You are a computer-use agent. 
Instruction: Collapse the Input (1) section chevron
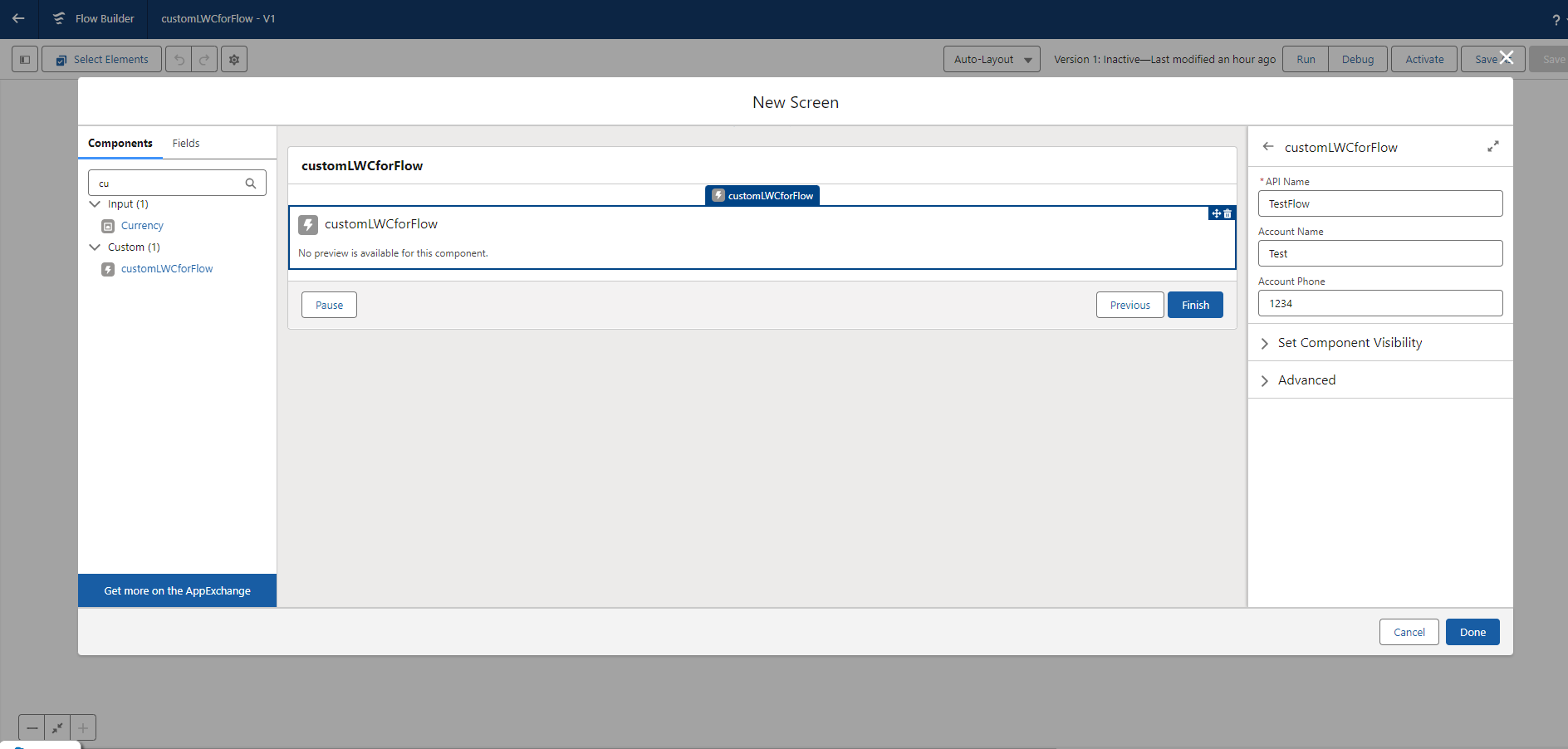pos(95,203)
